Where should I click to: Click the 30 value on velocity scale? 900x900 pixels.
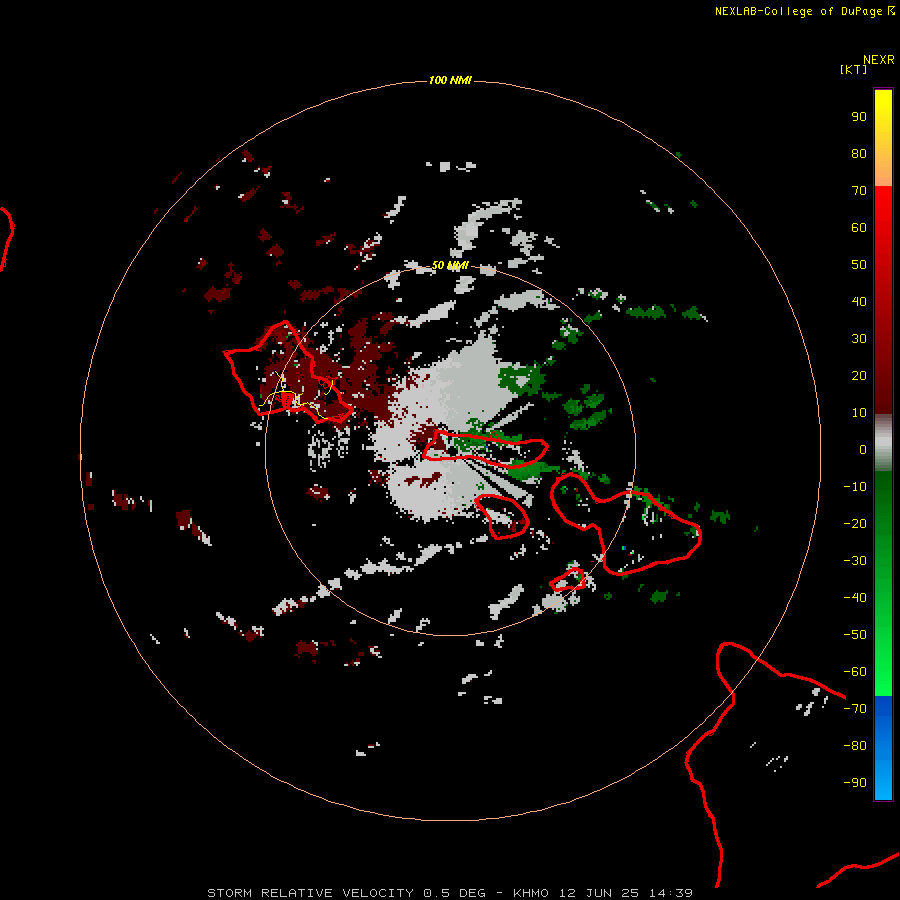coord(859,339)
